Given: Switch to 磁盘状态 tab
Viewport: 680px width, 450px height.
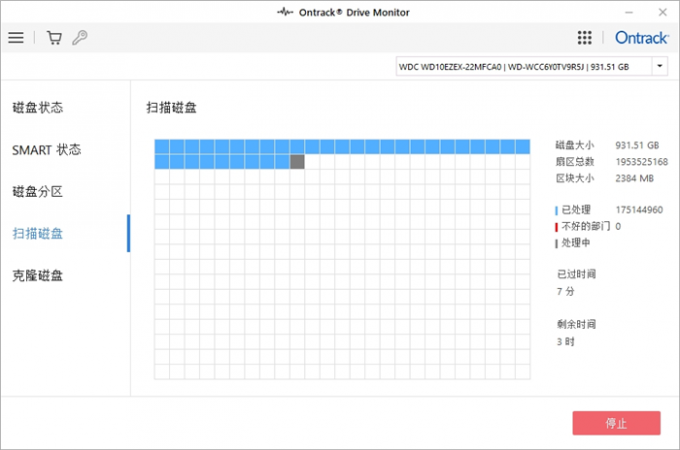Looking at the screenshot, I should 38,108.
